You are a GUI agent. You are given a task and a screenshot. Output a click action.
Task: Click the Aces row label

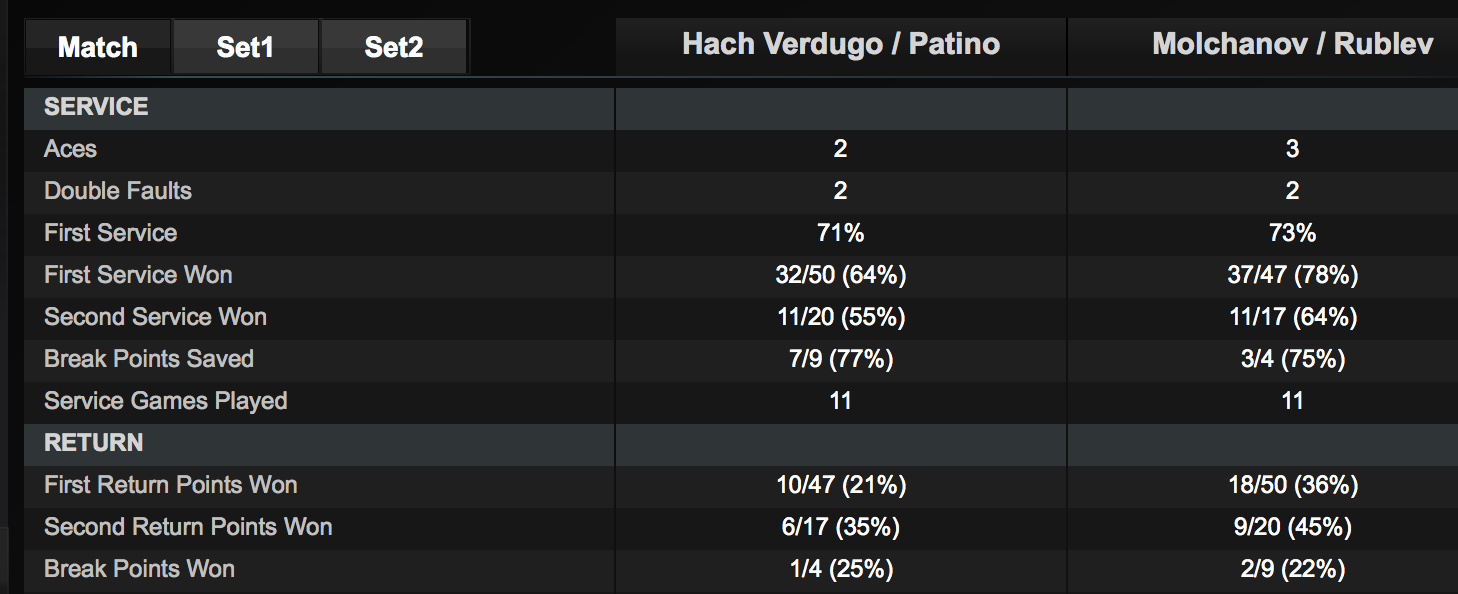tap(71, 149)
